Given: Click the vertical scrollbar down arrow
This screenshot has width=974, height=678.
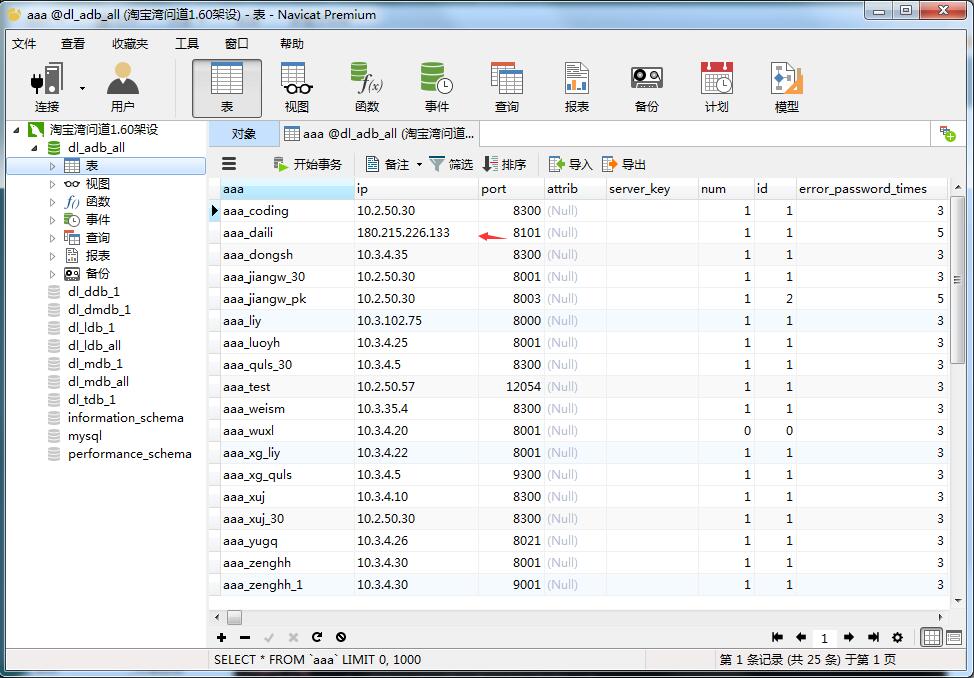Looking at the screenshot, I should click(957, 601).
